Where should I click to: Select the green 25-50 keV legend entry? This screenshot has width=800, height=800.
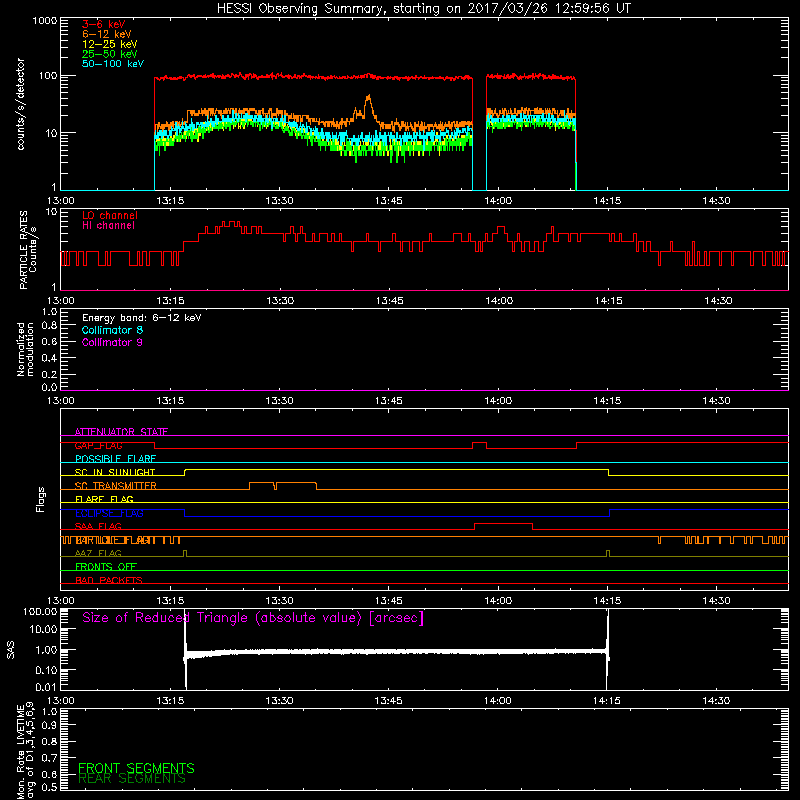(x=110, y=54)
